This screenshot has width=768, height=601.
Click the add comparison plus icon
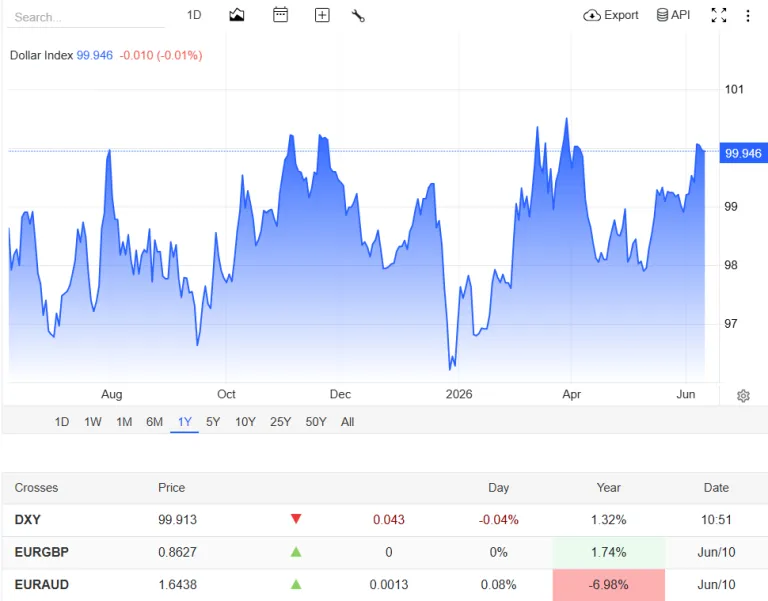click(322, 15)
